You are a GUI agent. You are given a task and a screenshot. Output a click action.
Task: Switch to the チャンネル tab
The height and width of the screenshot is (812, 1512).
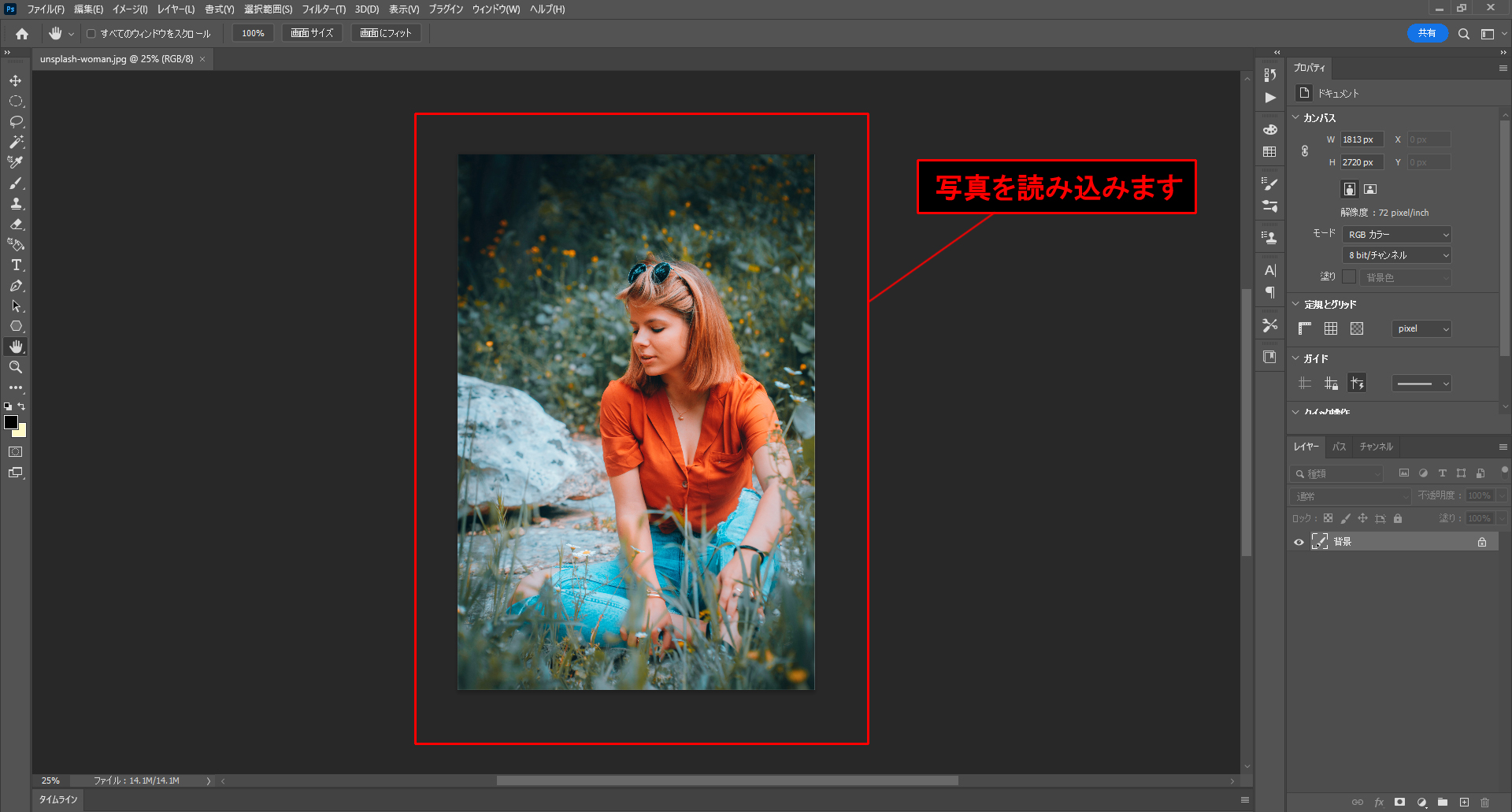coord(1376,447)
